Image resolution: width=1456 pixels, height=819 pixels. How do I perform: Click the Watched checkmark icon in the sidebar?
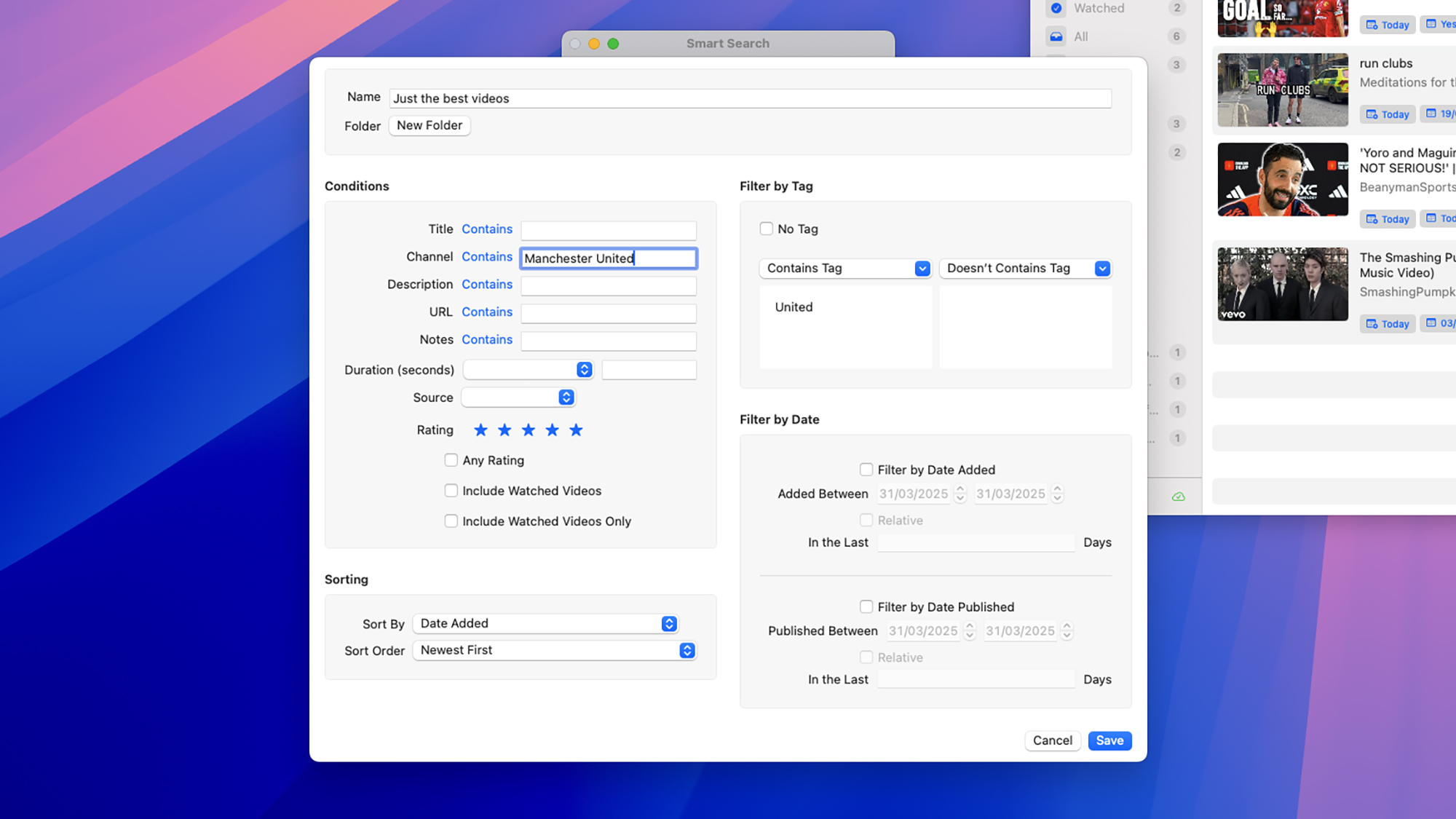point(1056,8)
